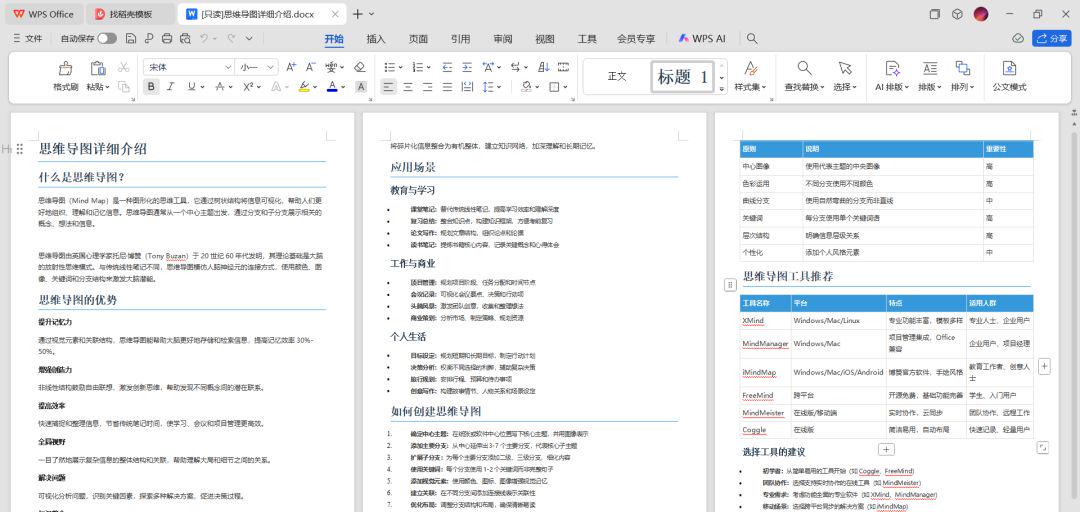Click the cloud sync status icon
The image size is (1080, 512).
[1018, 39]
